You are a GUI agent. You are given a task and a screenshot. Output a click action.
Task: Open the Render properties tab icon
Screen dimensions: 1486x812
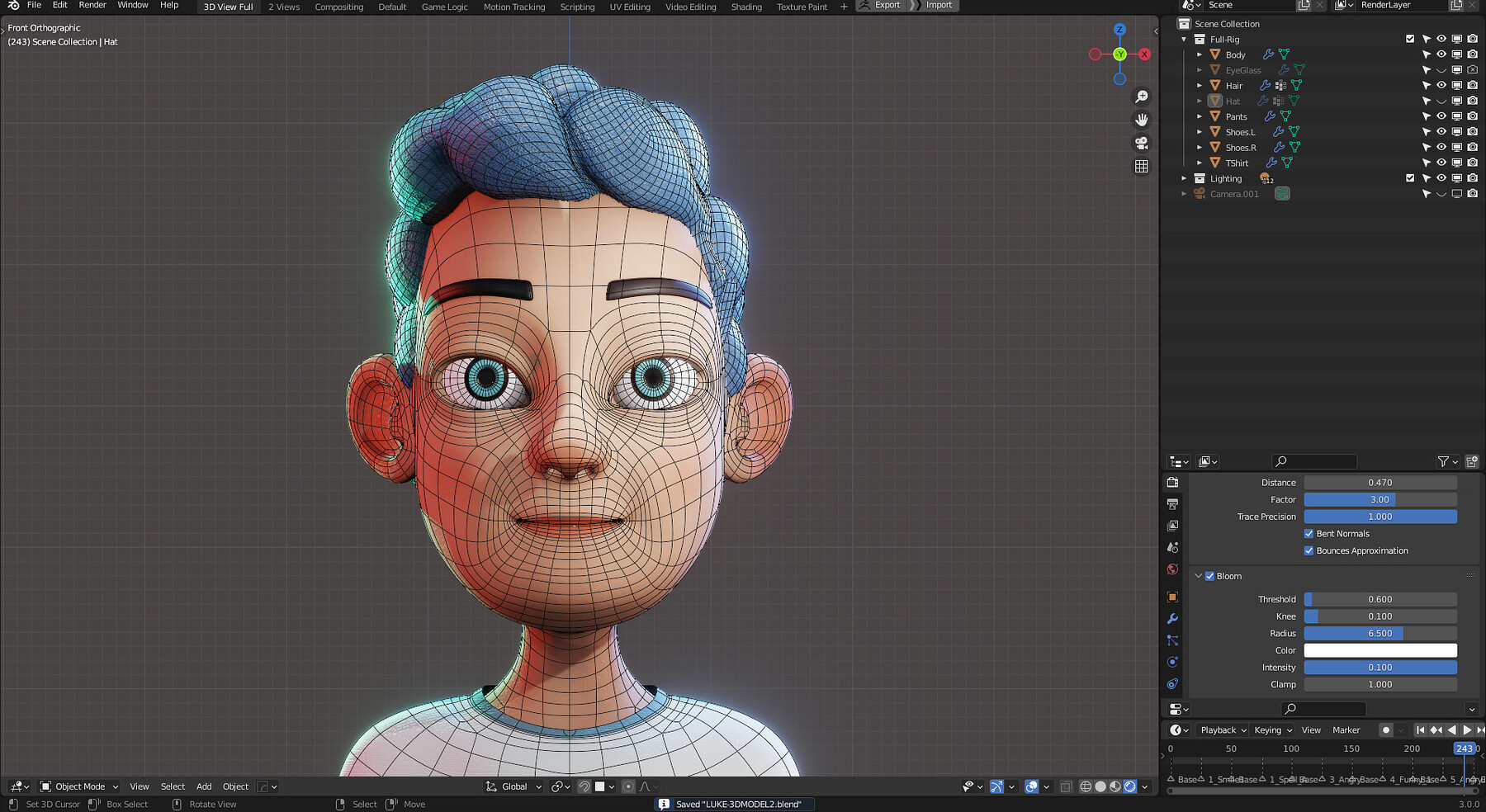[1172, 483]
